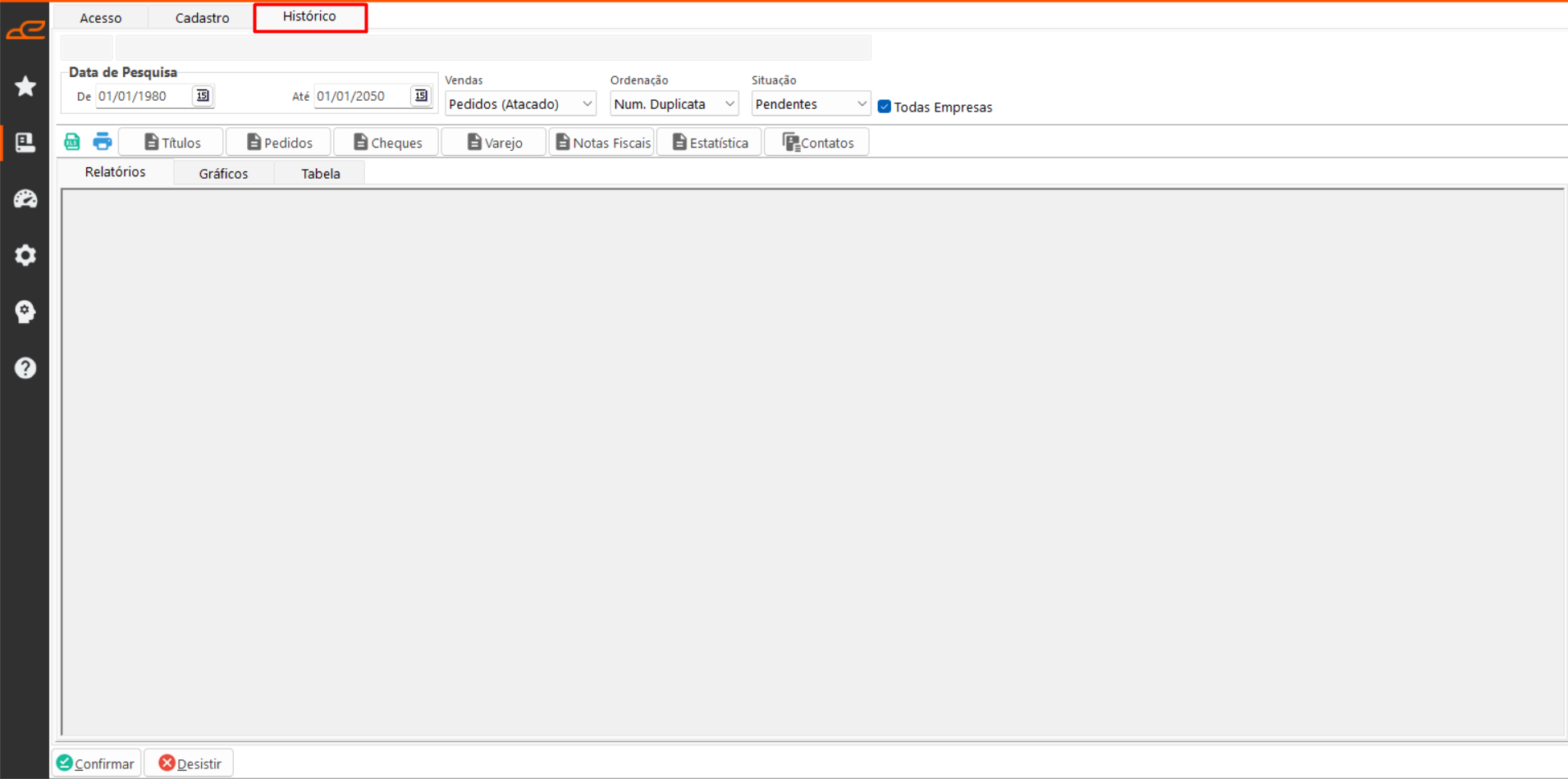Switch to the Cadastro tab
Screen dimensions: 1568x779
202,18
